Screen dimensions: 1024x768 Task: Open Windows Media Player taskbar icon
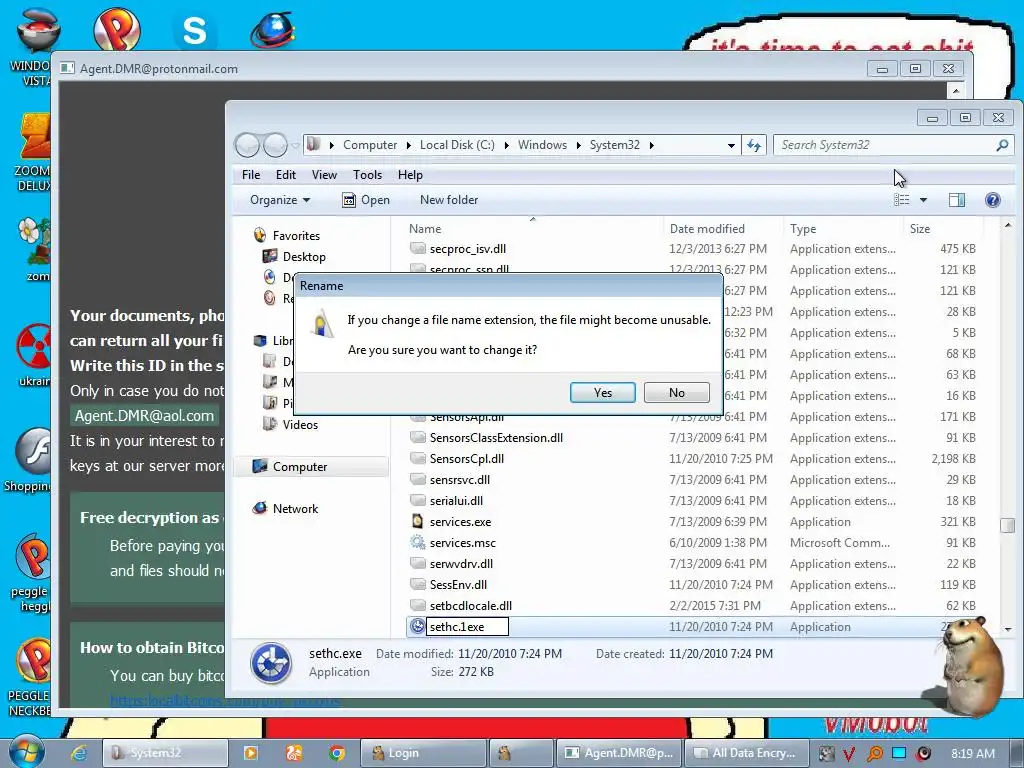coord(250,753)
